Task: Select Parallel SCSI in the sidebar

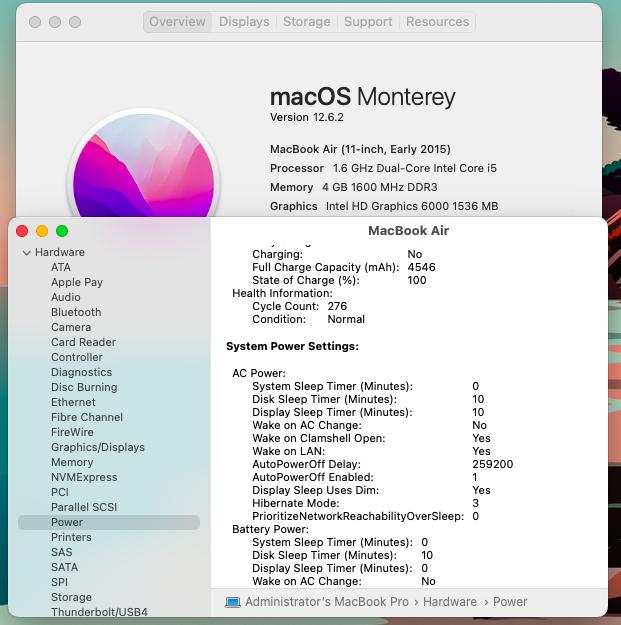Action: click(84, 507)
